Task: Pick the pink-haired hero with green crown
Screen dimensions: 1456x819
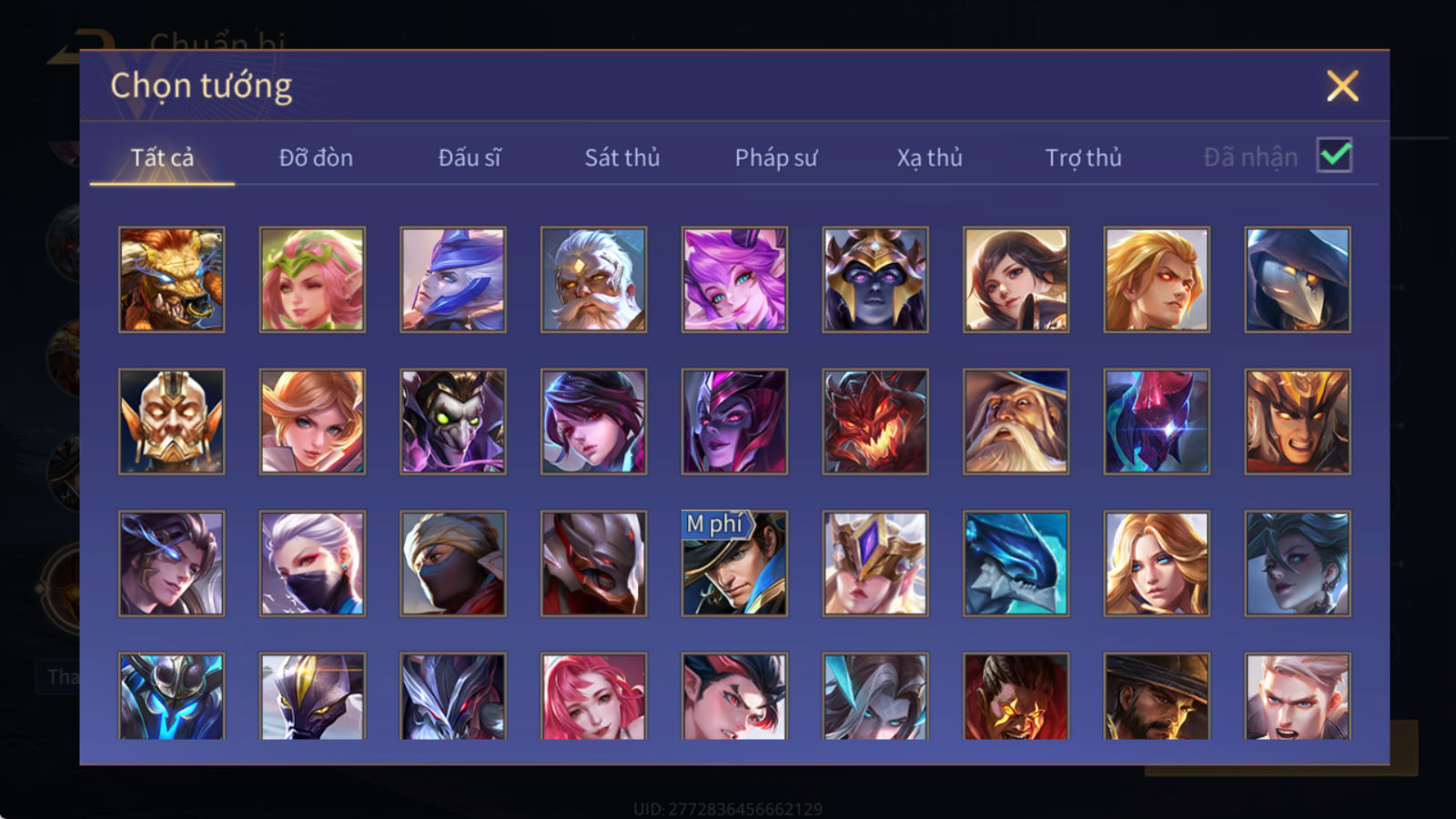Action: point(312,279)
